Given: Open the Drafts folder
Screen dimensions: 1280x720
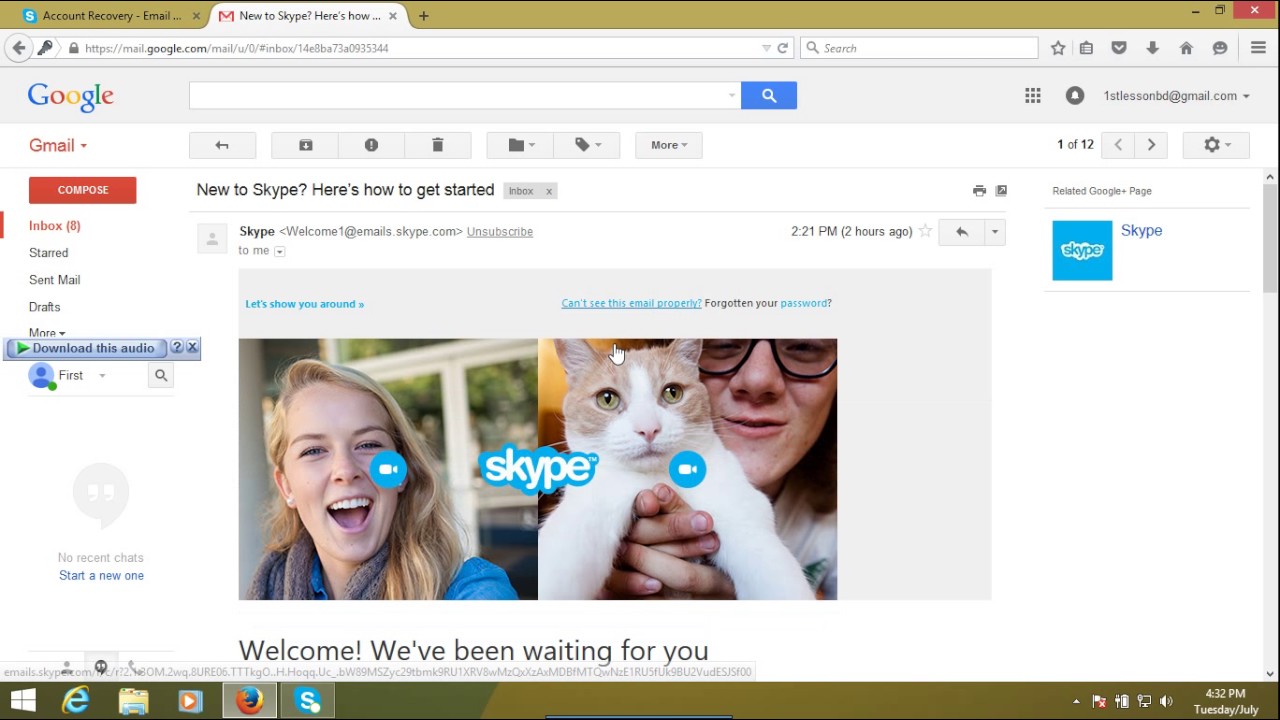Looking at the screenshot, I should (44, 307).
